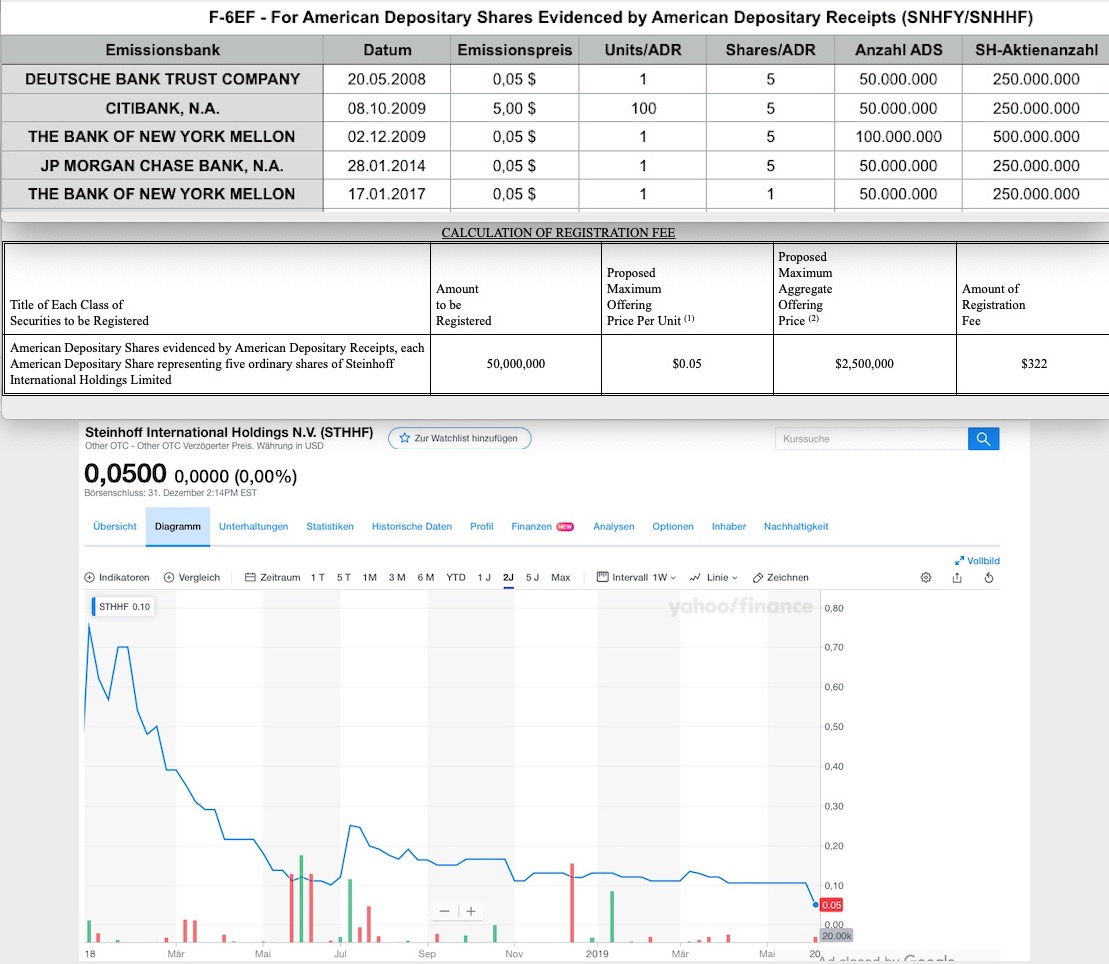Viewport: 1109px width, 964px height.
Task: Click the search magnifier icon
Action: point(983,438)
